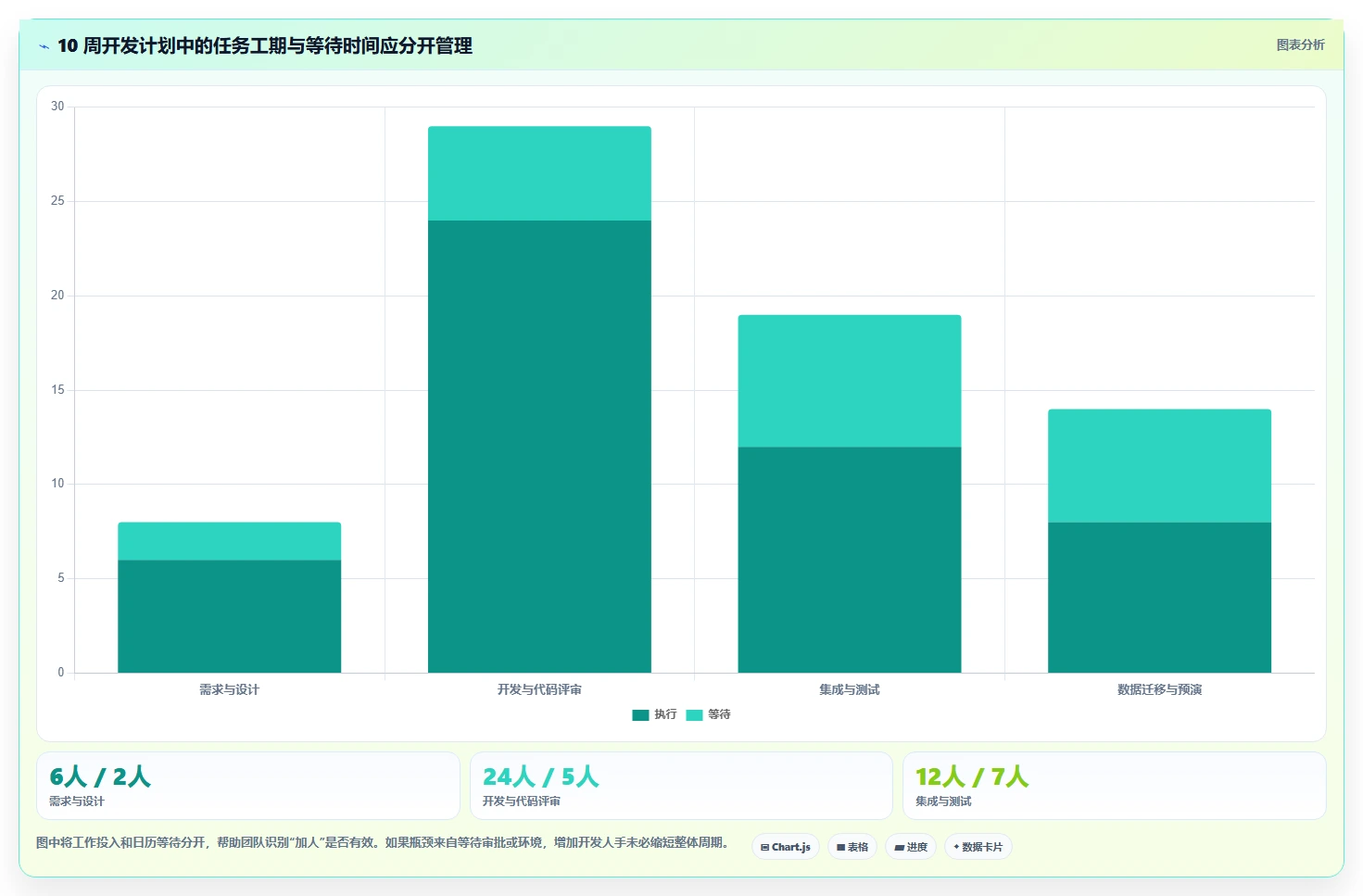Click the Chart.js tag pill

pyautogui.click(x=785, y=847)
